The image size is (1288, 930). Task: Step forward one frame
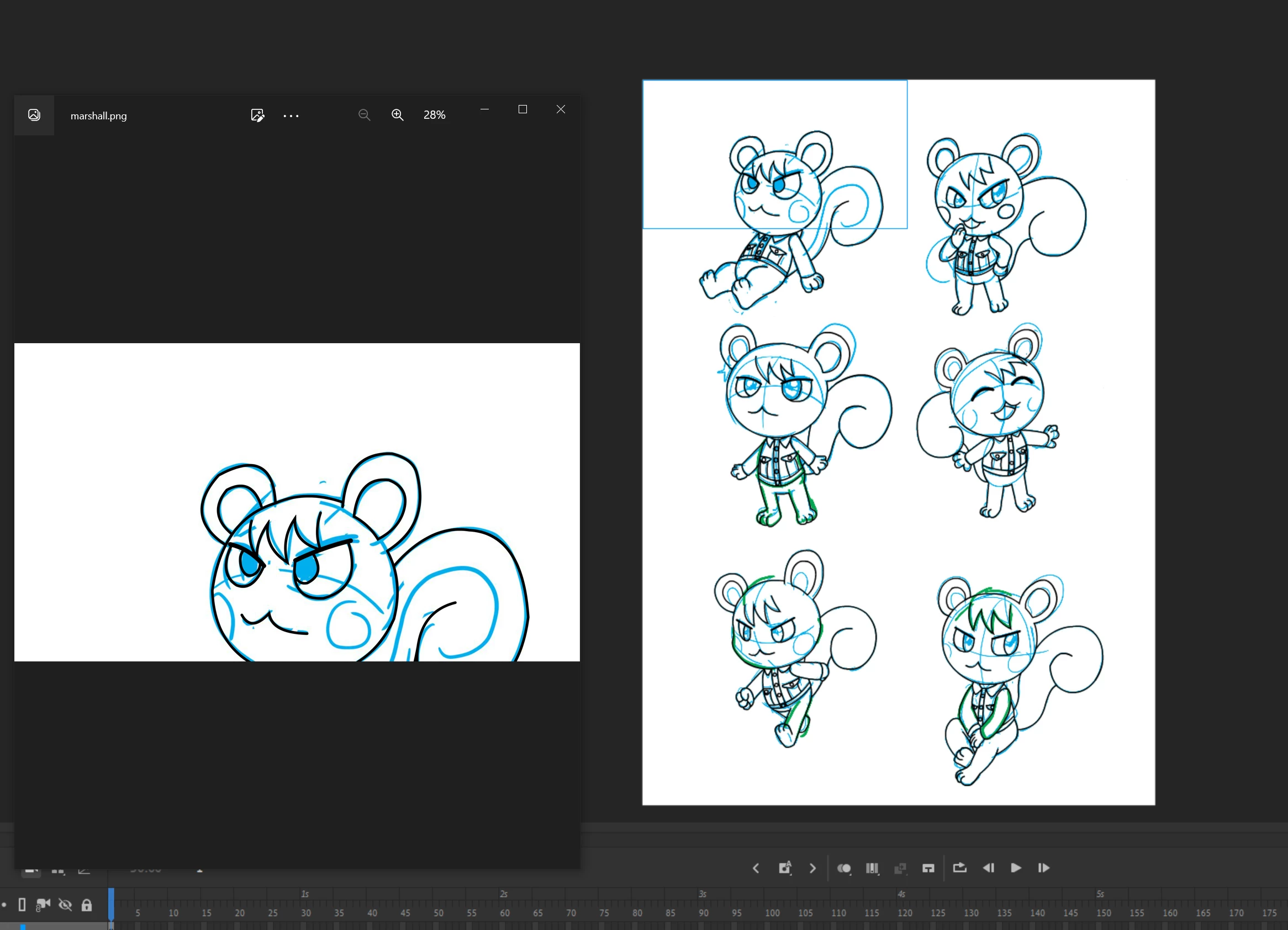1043,868
